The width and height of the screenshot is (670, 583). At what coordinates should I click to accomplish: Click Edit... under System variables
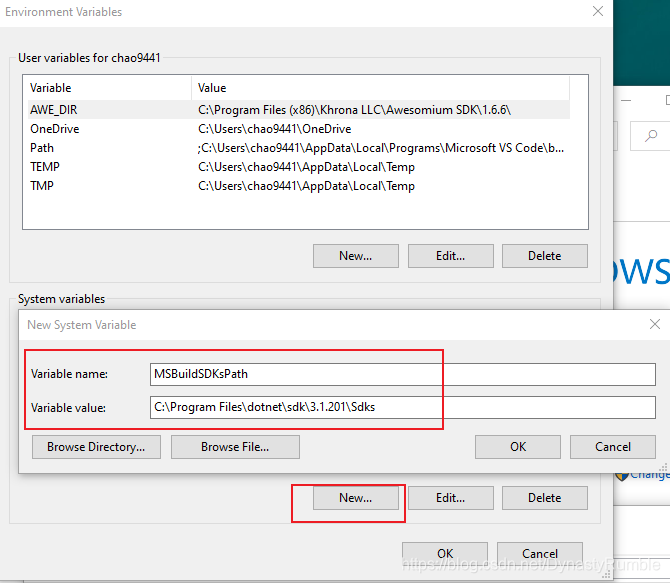[x=450, y=498]
